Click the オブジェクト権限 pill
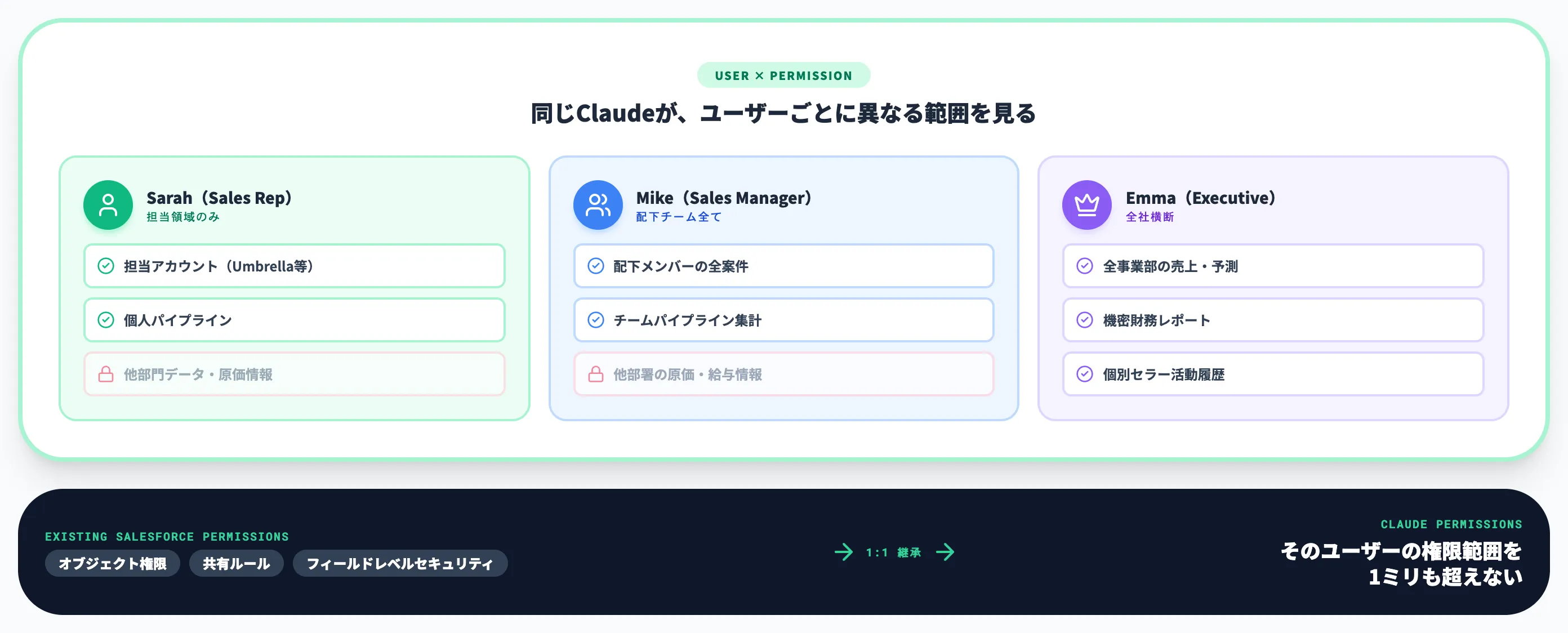 [113, 564]
